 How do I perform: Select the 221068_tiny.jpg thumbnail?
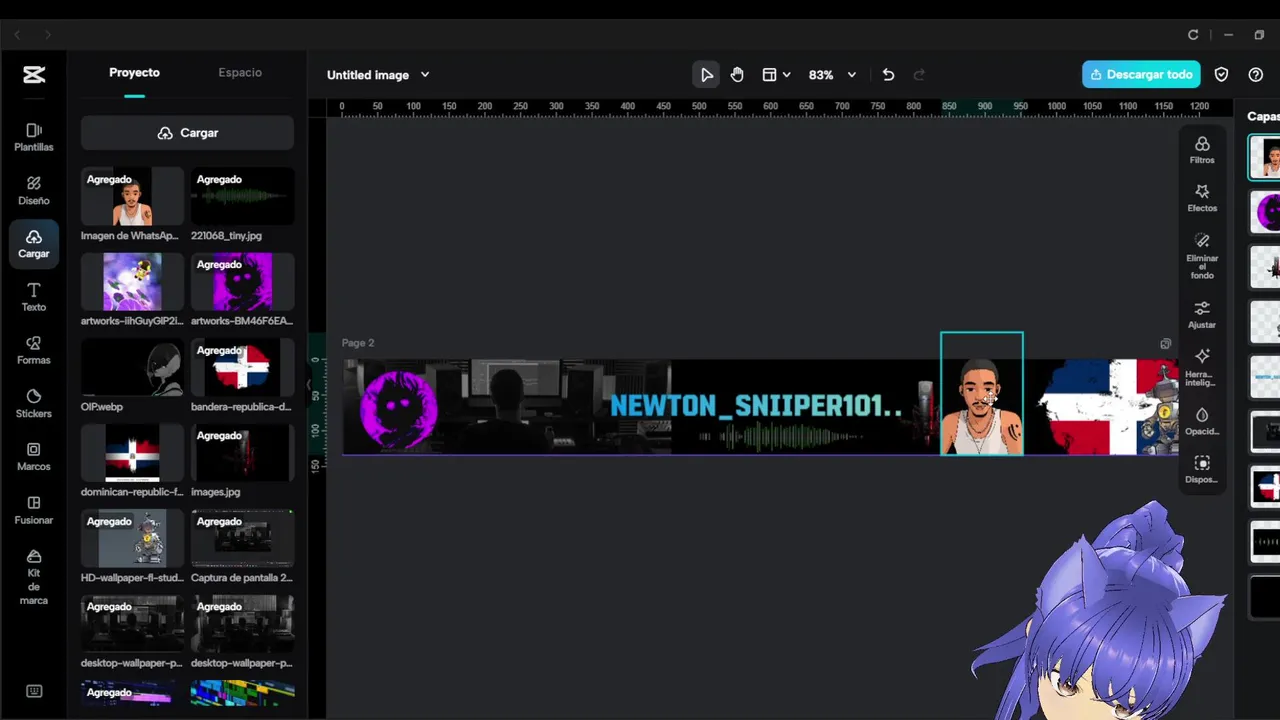coord(242,196)
